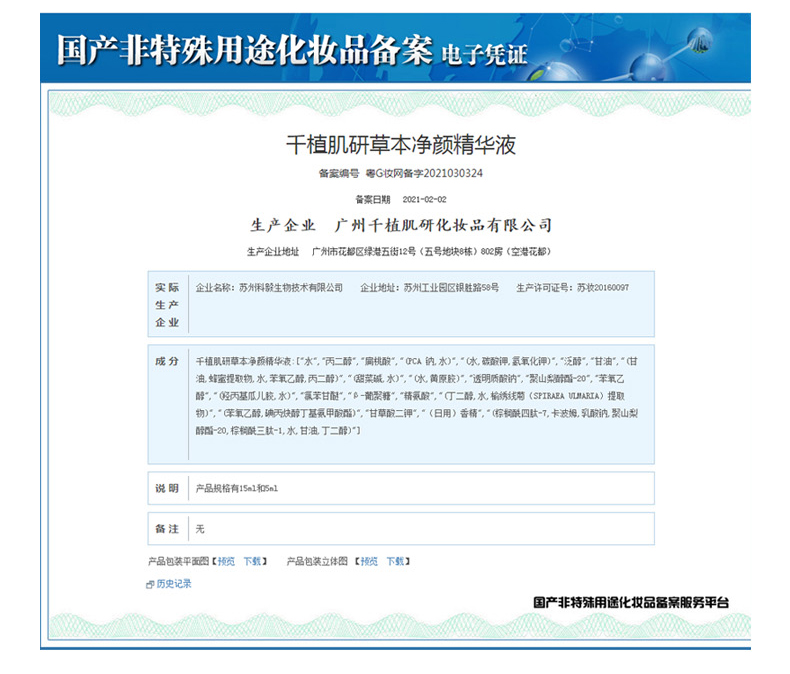The image size is (790, 674).
Task: Click the 电子凭证 text in banner
Action: [485, 54]
